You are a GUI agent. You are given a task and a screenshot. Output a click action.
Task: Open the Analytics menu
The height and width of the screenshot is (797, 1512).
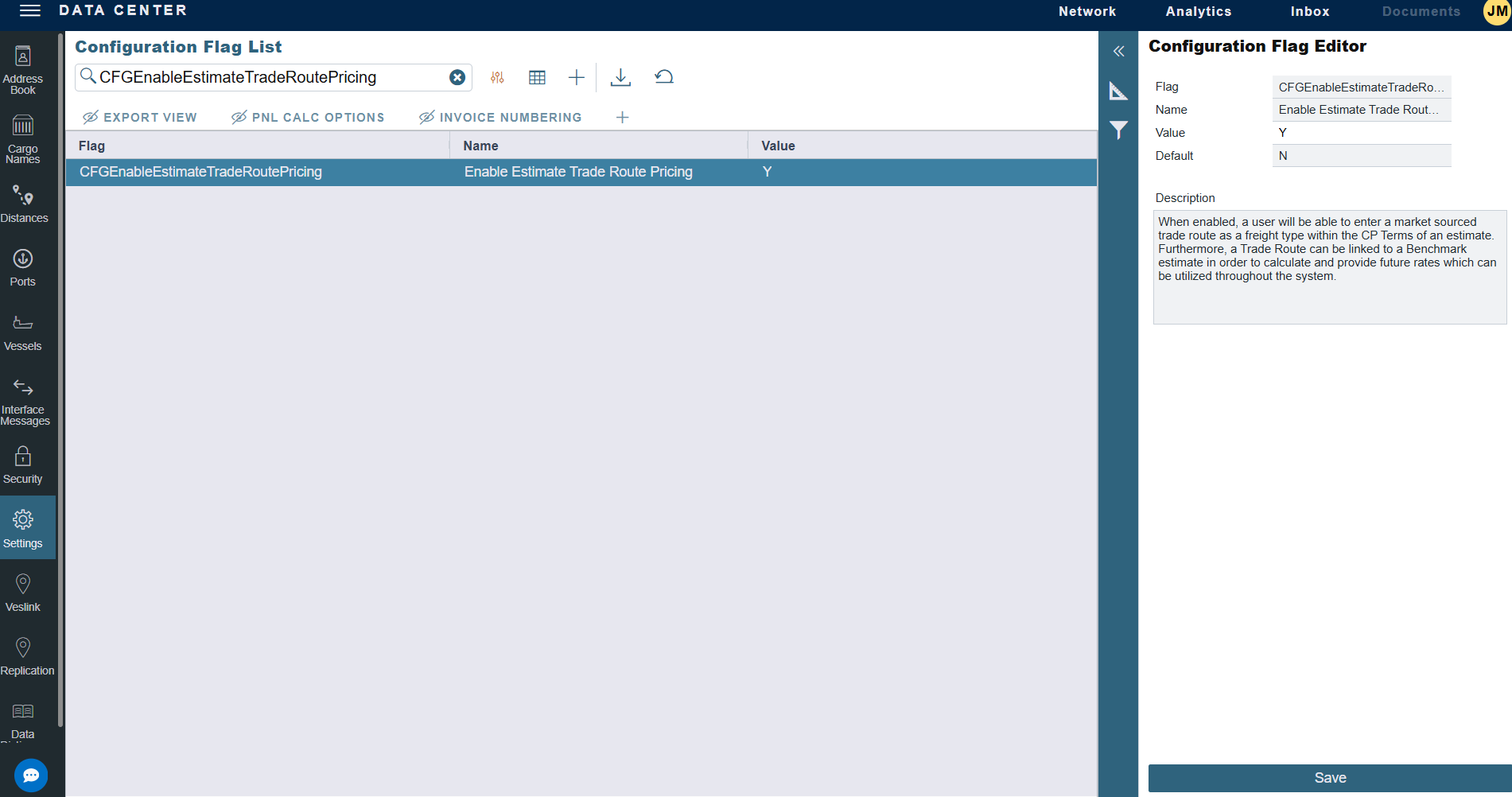(1198, 12)
